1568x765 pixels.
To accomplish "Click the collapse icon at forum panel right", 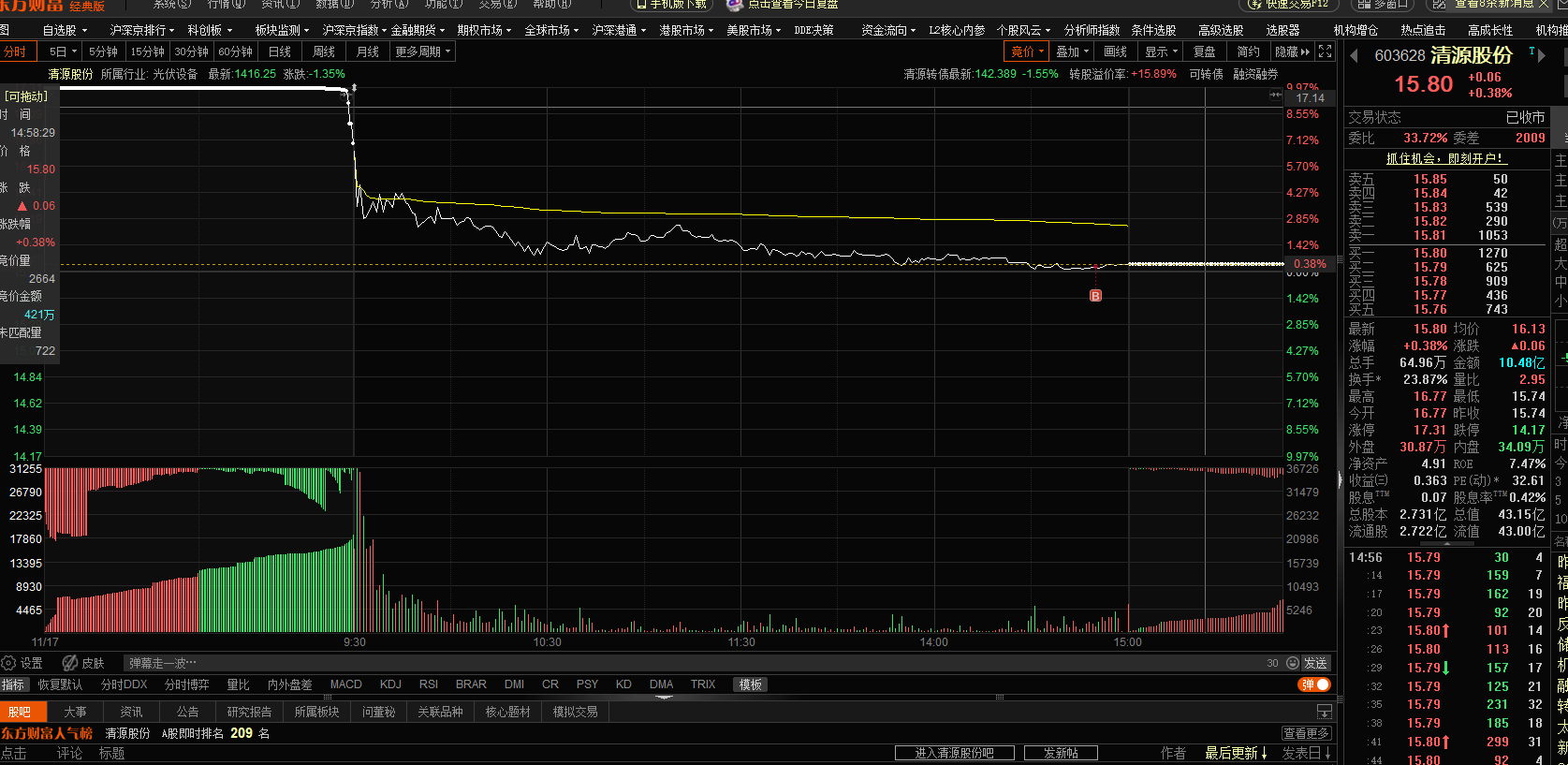I will [1324, 712].
